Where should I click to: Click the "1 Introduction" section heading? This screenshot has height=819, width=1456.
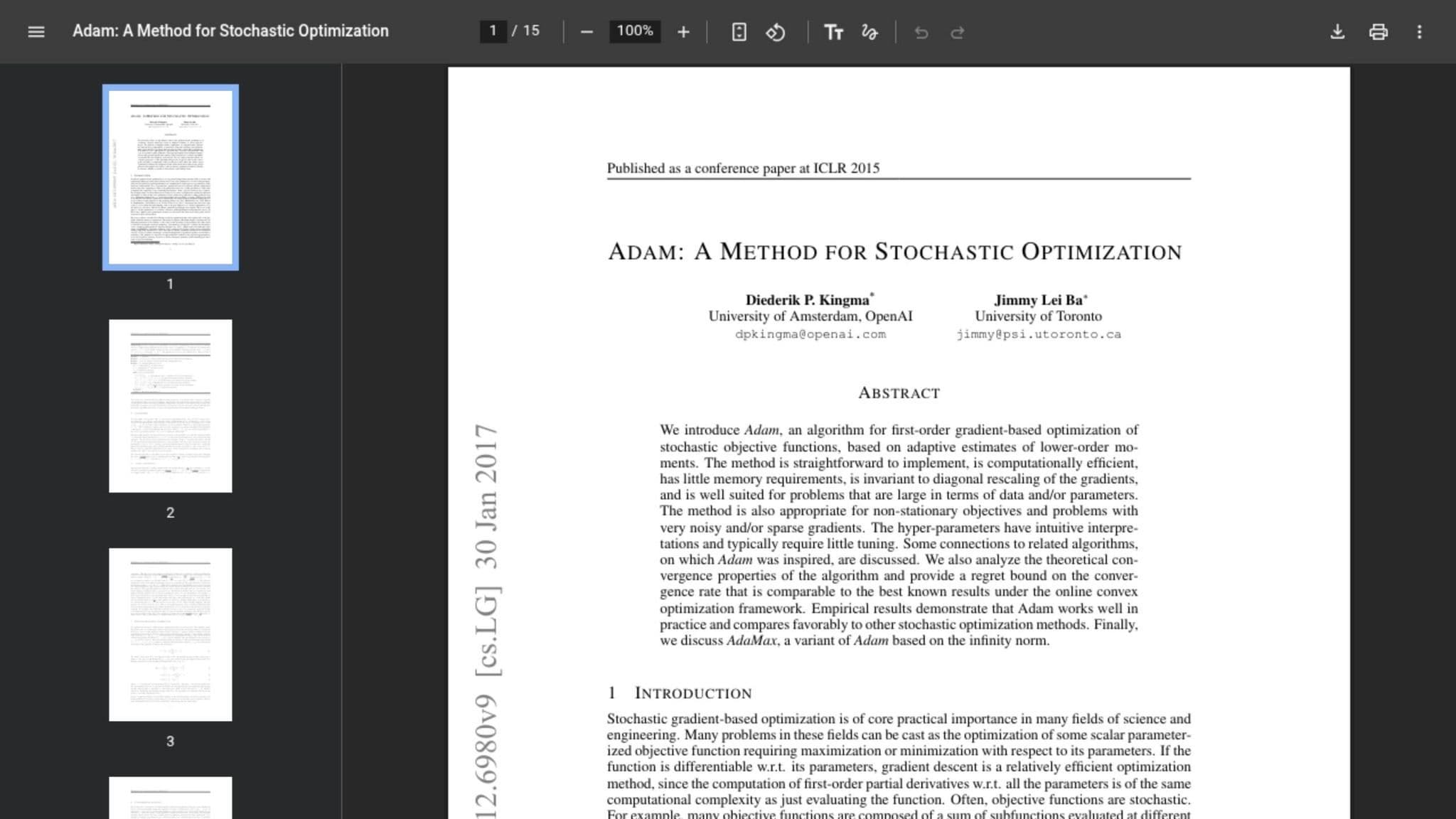[680, 693]
